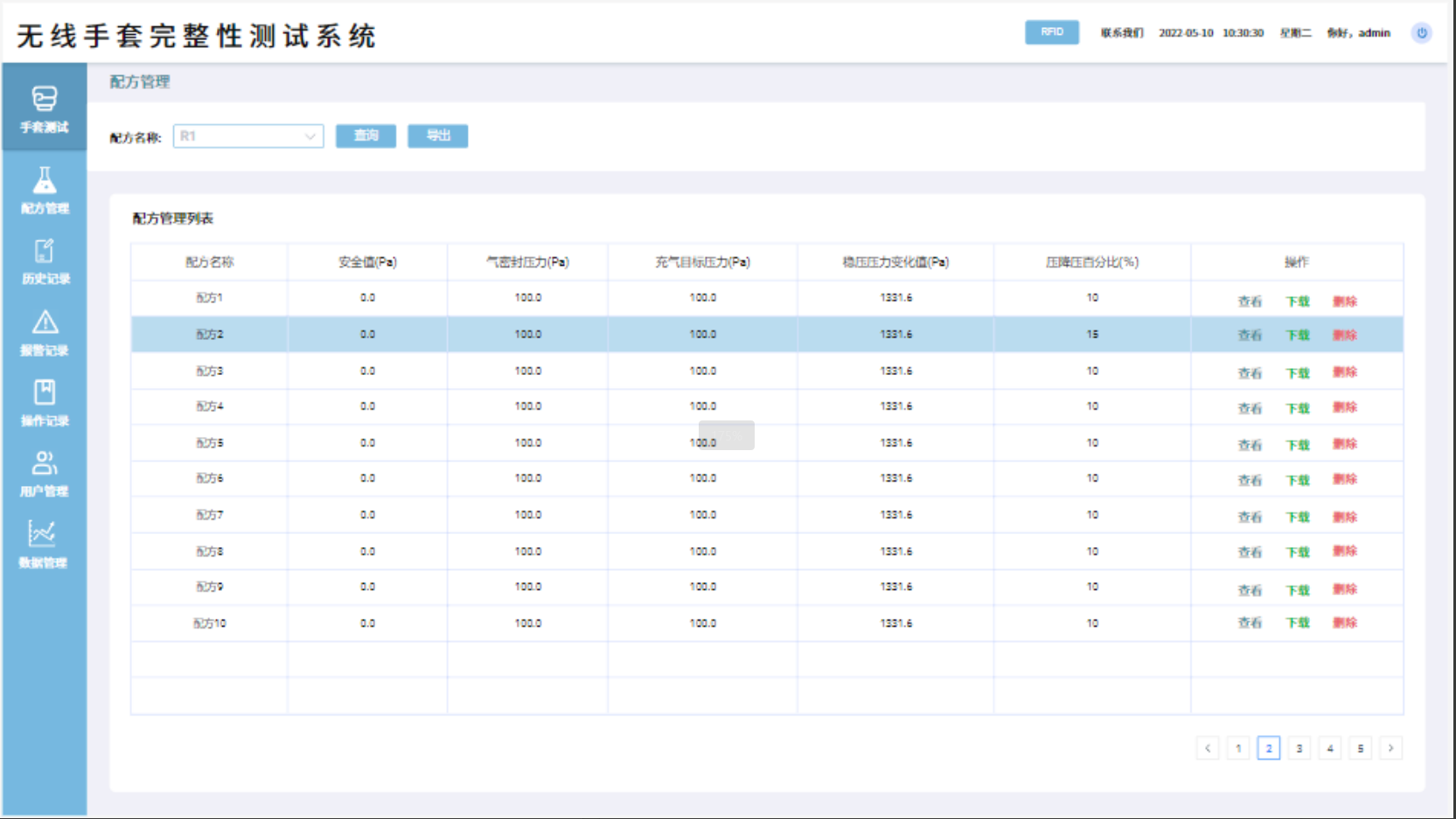
Task: Open the 联系我们 contact link
Action: pyautogui.click(x=1122, y=33)
